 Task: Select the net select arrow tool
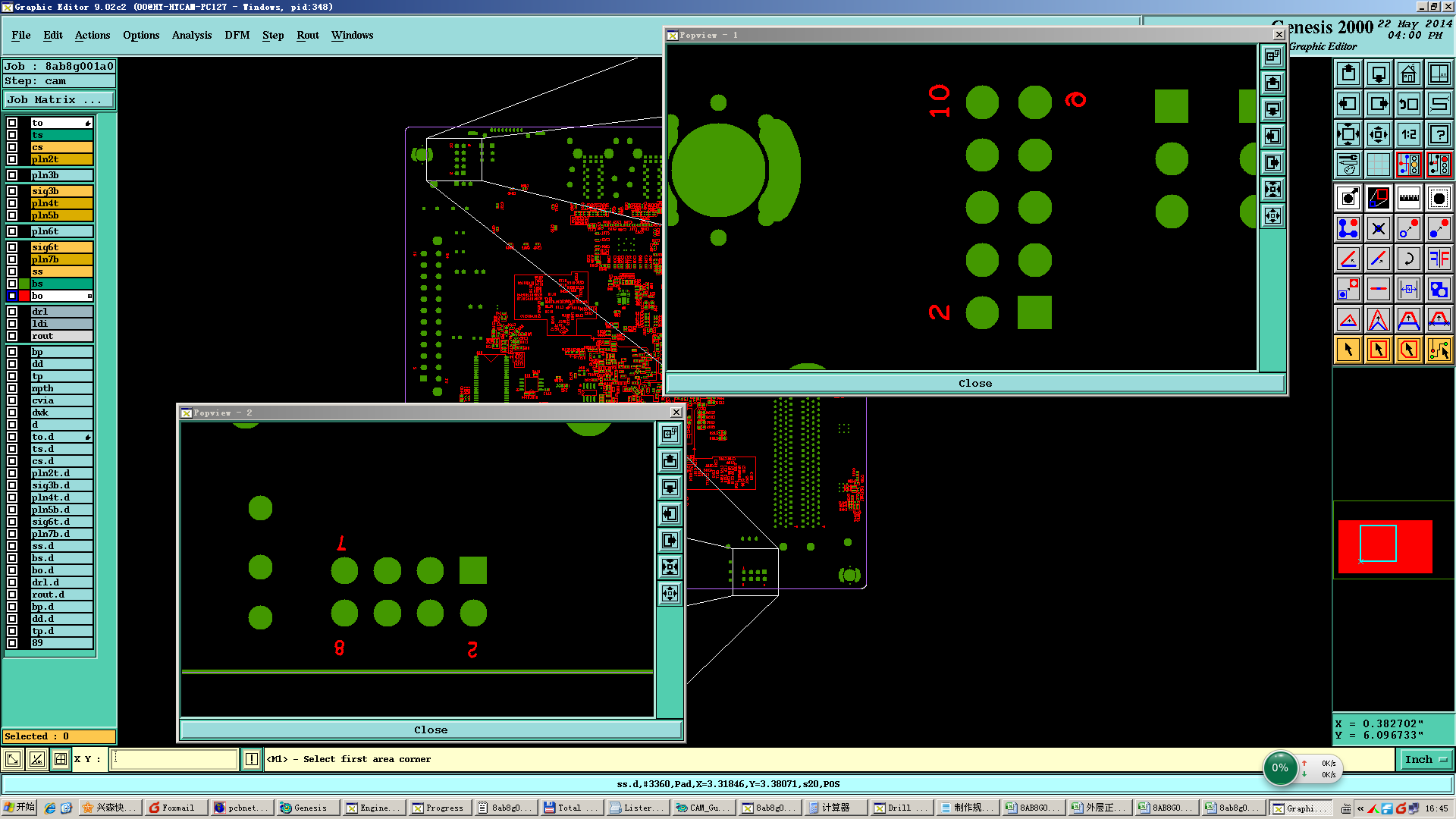click(x=1439, y=350)
